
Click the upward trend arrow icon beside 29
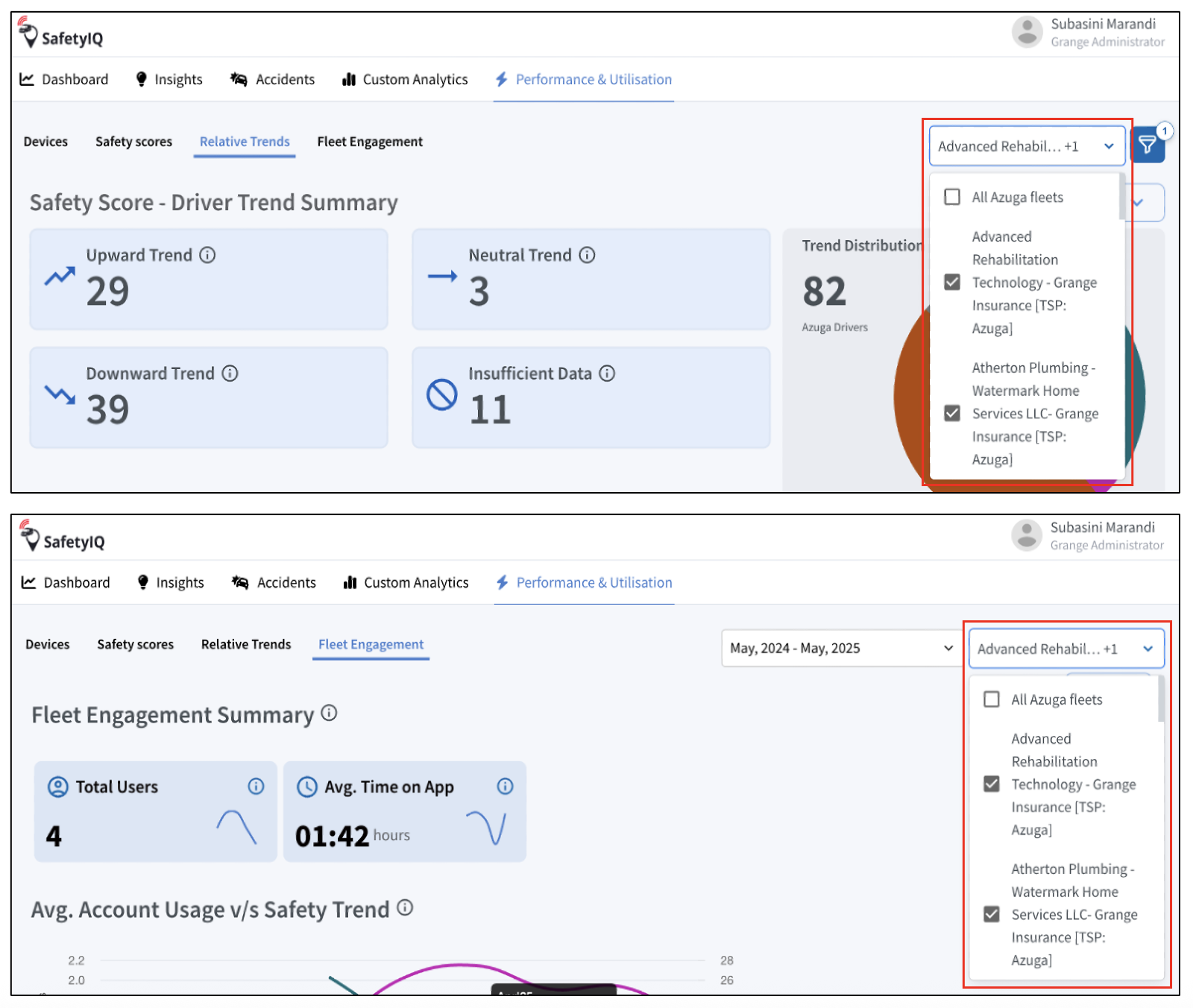(x=60, y=276)
